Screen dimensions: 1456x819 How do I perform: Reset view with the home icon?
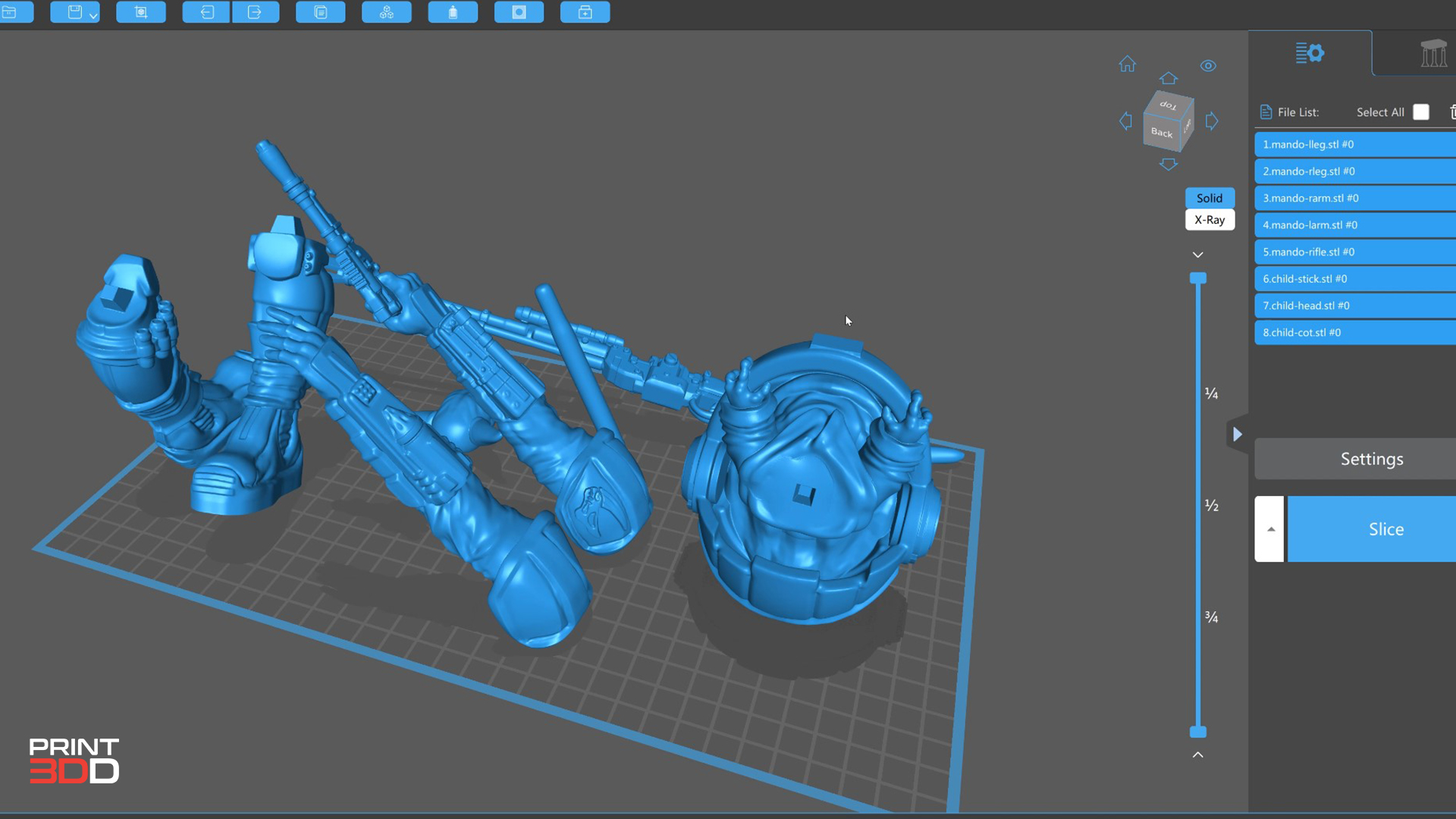point(1128,64)
